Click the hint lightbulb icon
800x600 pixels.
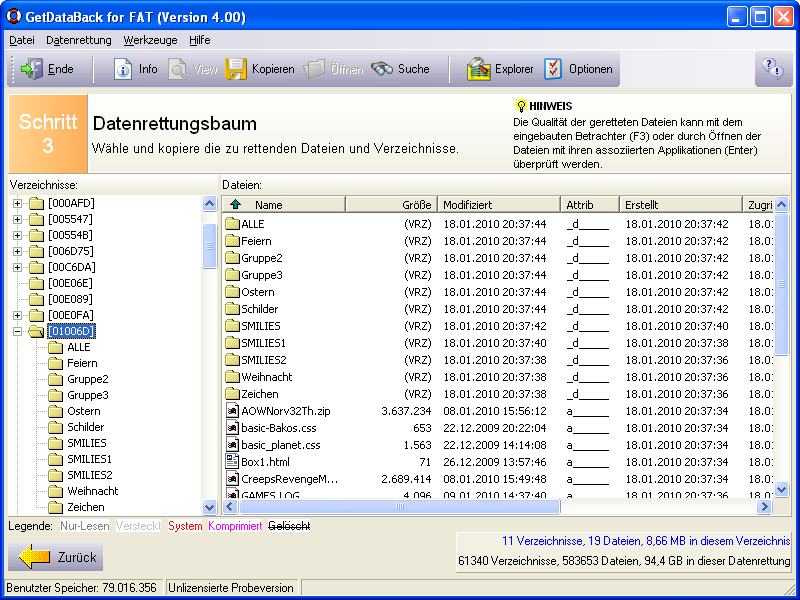pyautogui.click(x=520, y=106)
